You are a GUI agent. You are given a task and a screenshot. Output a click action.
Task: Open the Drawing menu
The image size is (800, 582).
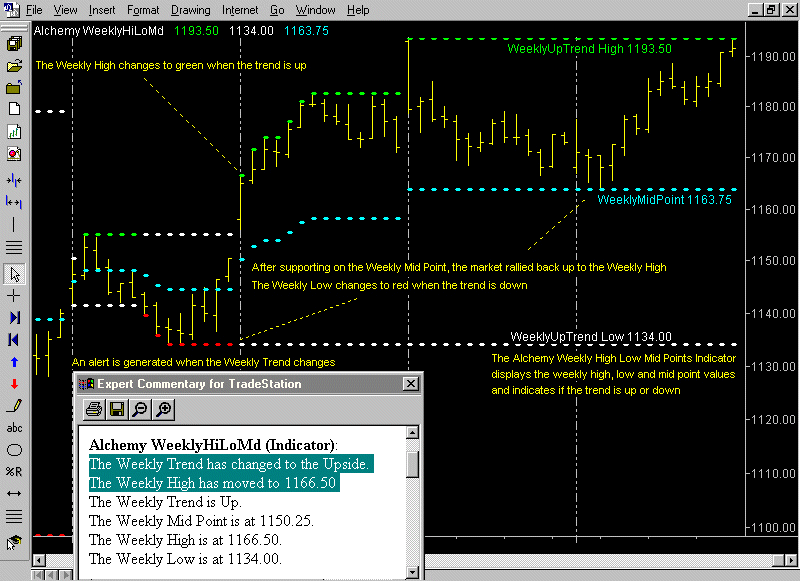(190, 10)
